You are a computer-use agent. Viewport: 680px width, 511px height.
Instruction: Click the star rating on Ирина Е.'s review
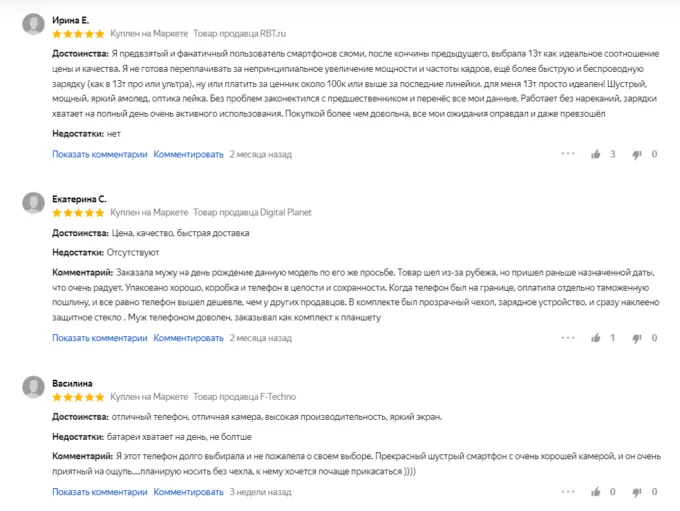pyautogui.click(x=78, y=34)
